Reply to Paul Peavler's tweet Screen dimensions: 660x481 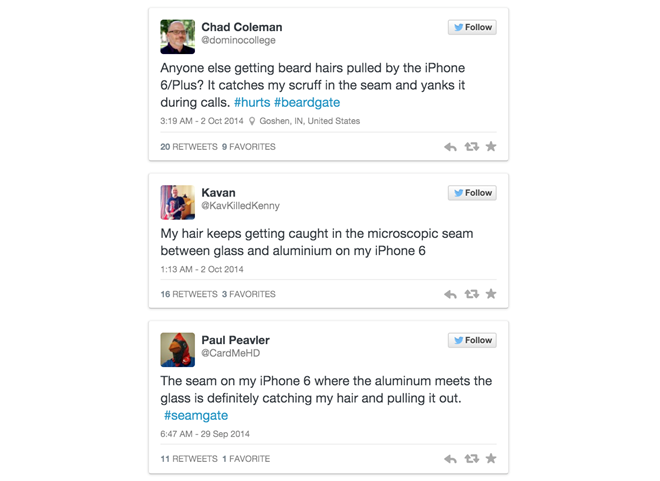point(450,459)
